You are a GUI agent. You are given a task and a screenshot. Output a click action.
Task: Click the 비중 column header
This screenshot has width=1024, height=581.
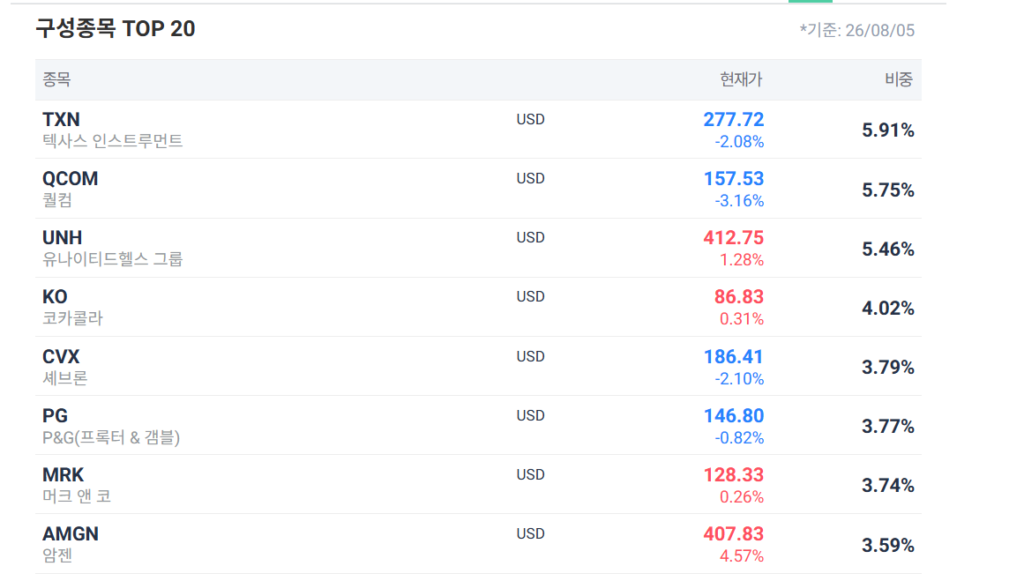(899, 80)
